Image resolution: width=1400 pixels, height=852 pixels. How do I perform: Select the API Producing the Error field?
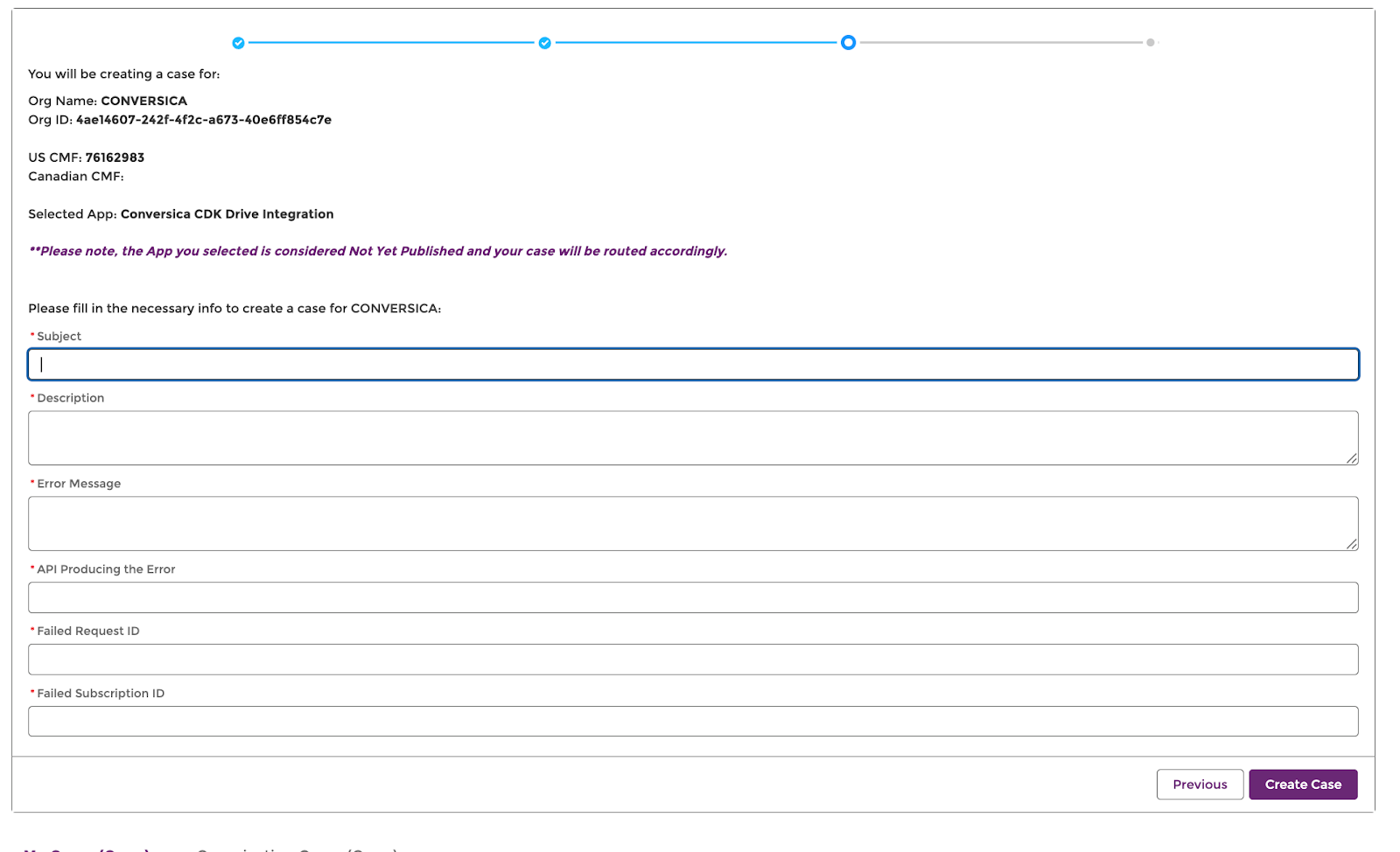point(692,597)
